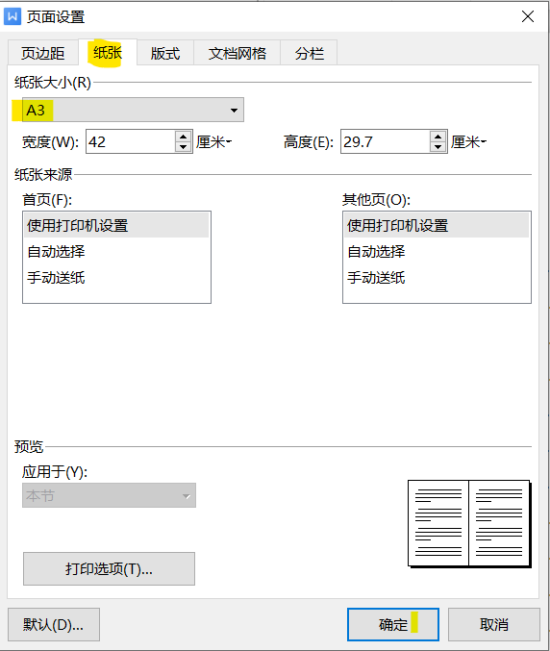Decrease paper height with down arrow
550x651 pixels.
[438, 147]
